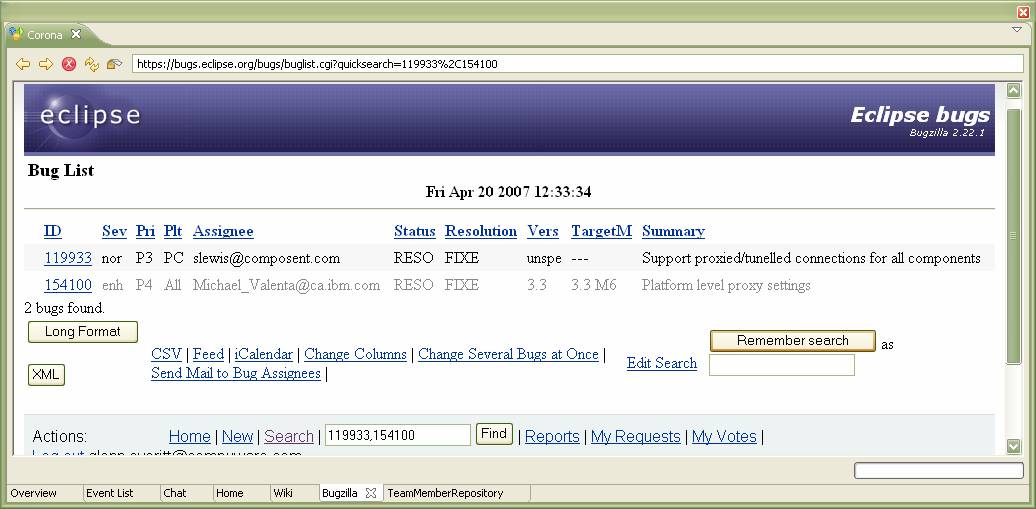
Task: Click Send Mail to Bug Assignees
Action: click(236, 373)
